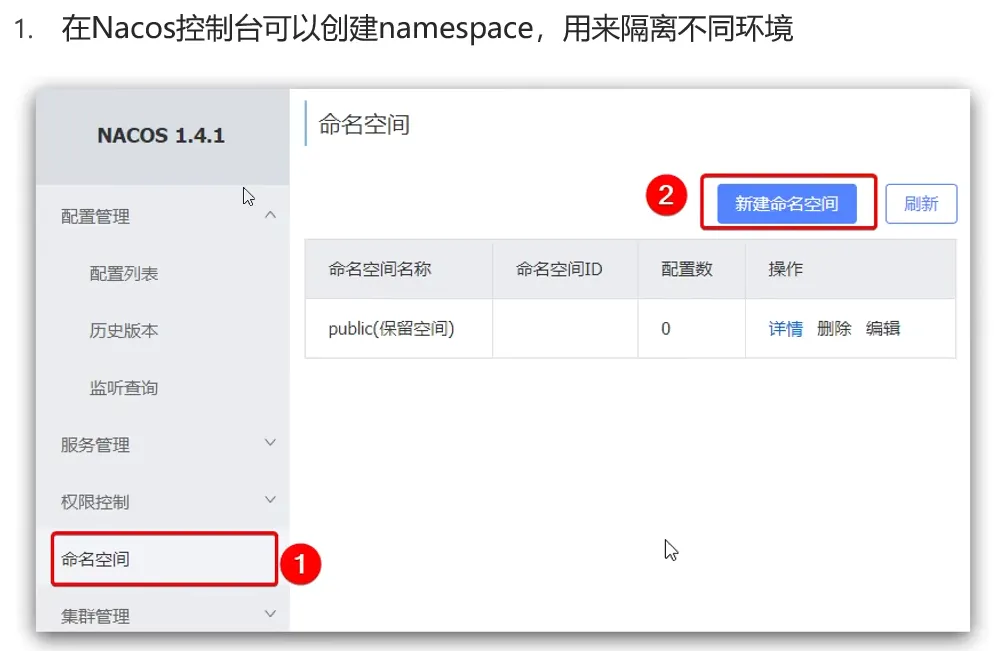Image resolution: width=1005 pixels, height=651 pixels.
Task: Open the 命名空间 sidebar menu item
Action: click(96, 559)
